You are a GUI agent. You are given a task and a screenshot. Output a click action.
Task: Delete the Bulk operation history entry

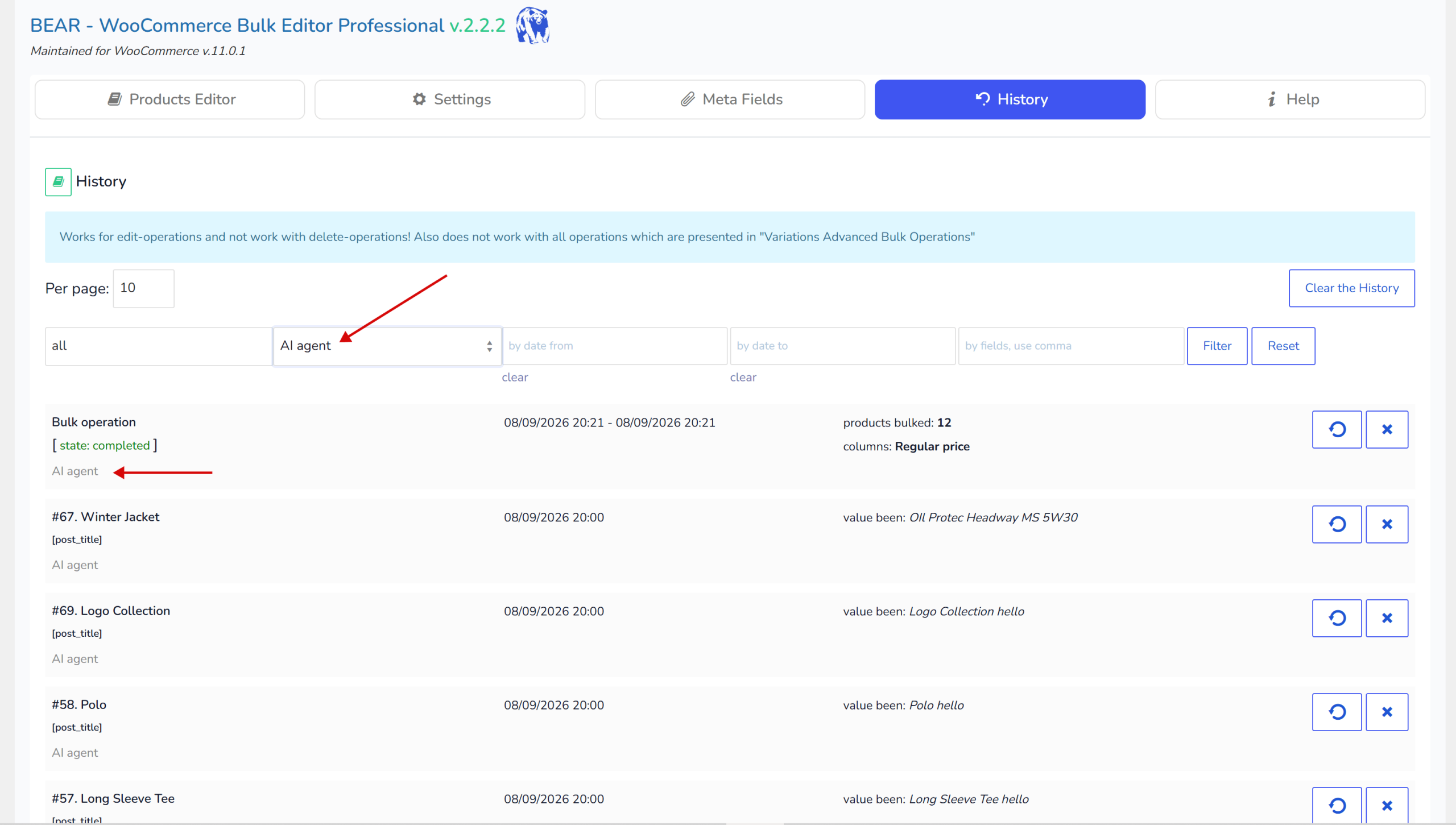pos(1387,430)
